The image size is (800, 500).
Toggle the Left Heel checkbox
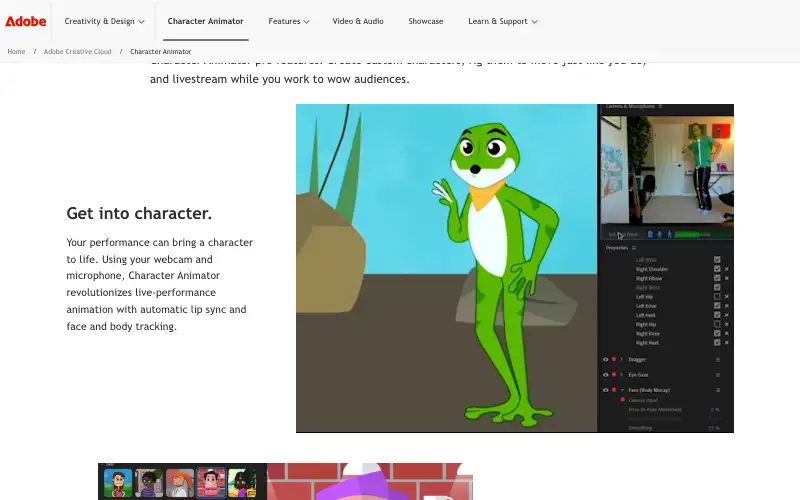click(x=717, y=315)
